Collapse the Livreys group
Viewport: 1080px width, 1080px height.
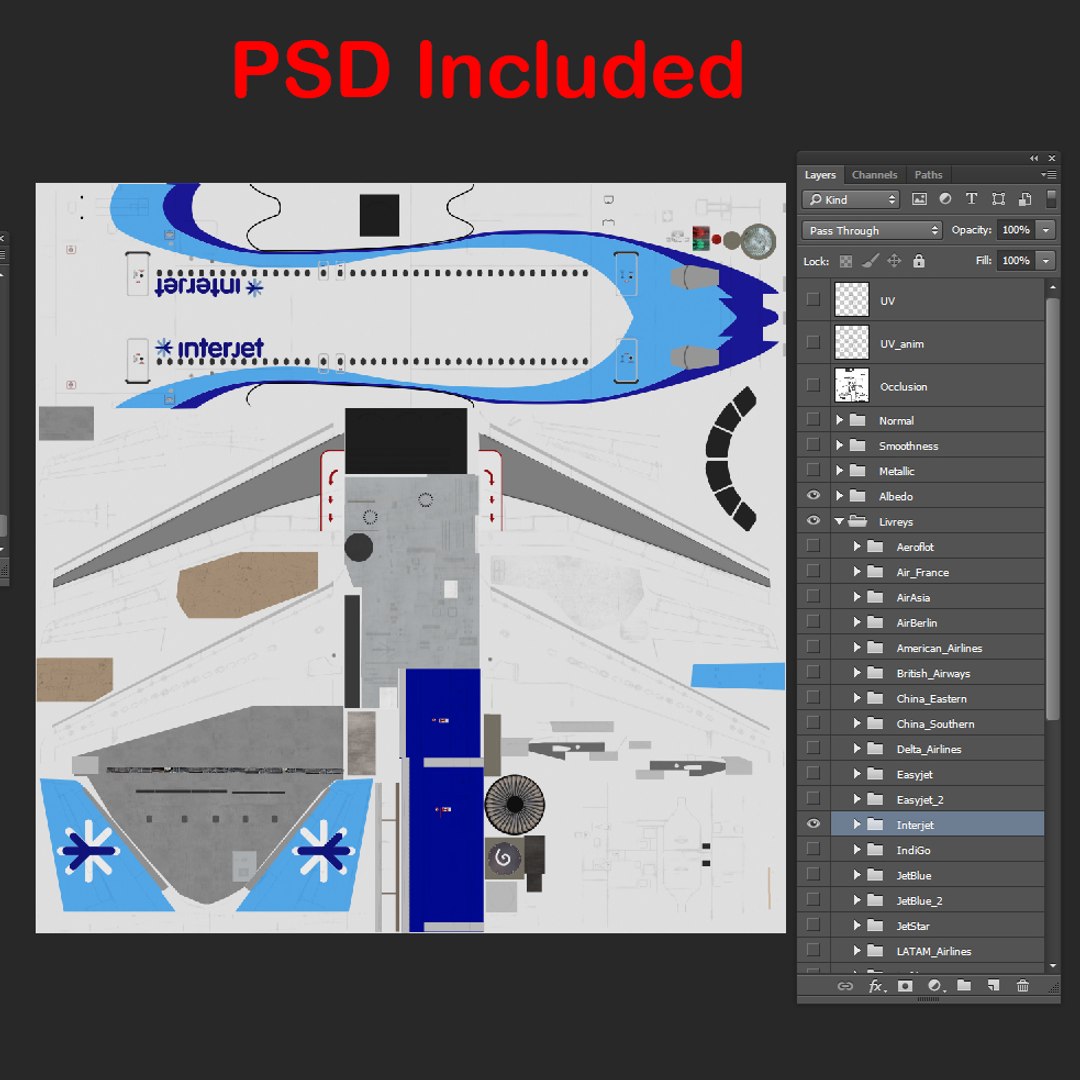click(x=840, y=521)
